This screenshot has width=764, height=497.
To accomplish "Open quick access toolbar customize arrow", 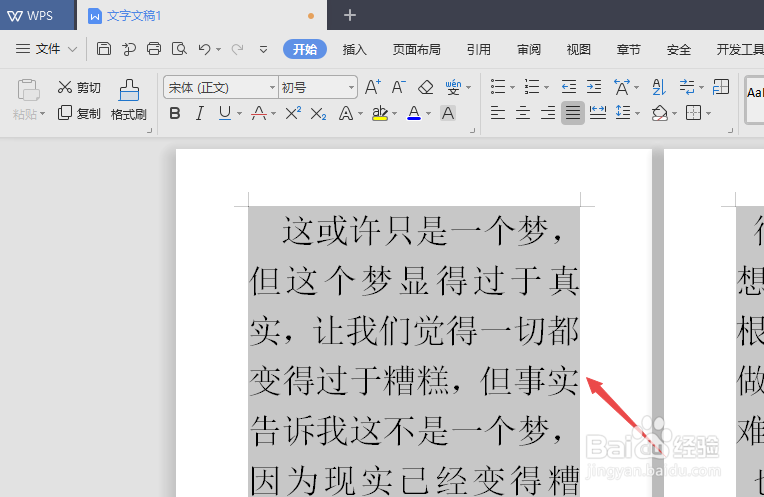I will coord(263,49).
